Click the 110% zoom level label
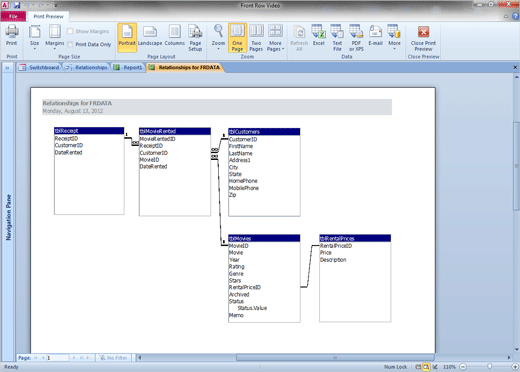This screenshot has height=372, width=520. (449, 367)
